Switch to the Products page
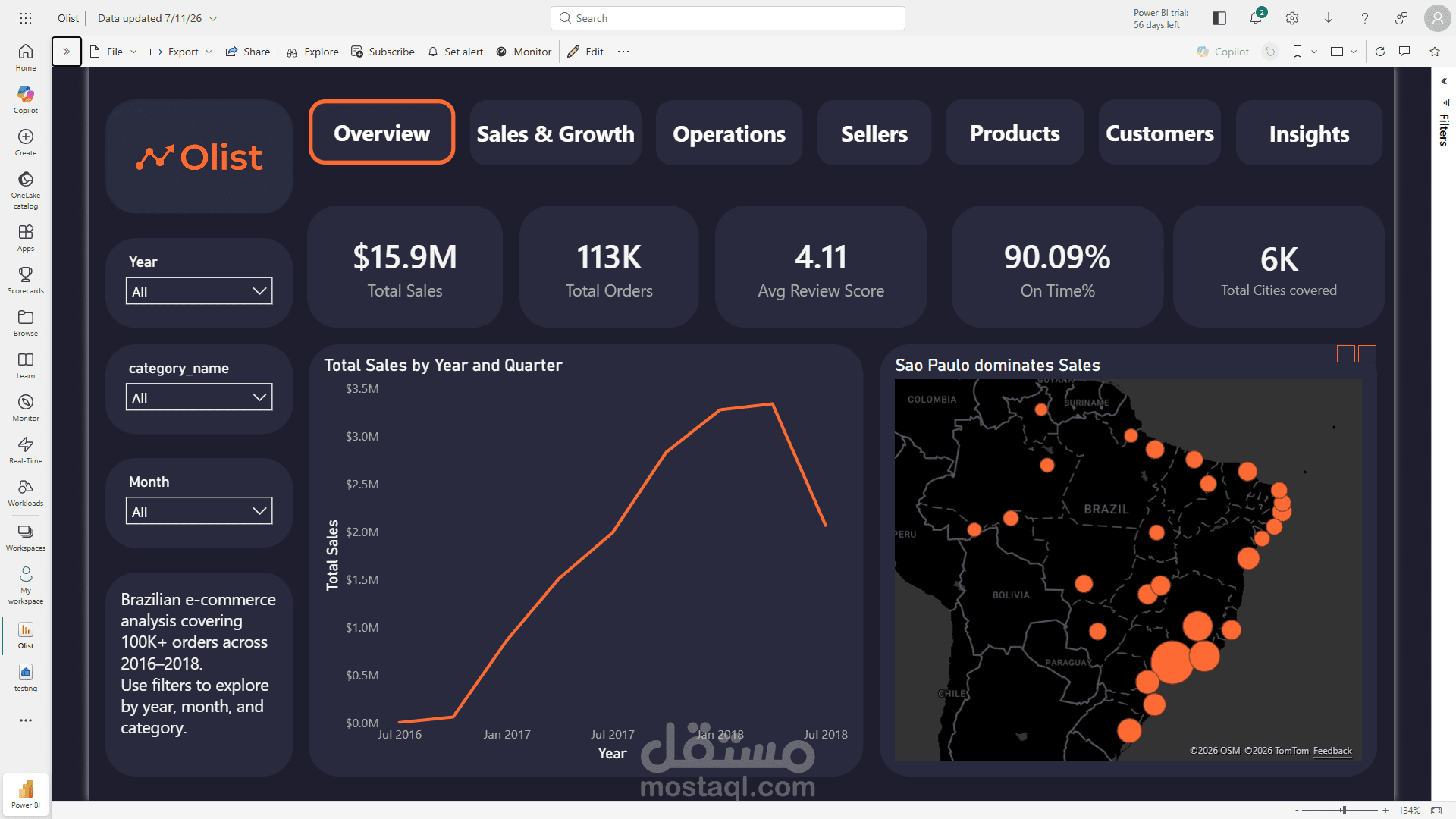This screenshot has width=1456, height=819. click(x=1015, y=133)
